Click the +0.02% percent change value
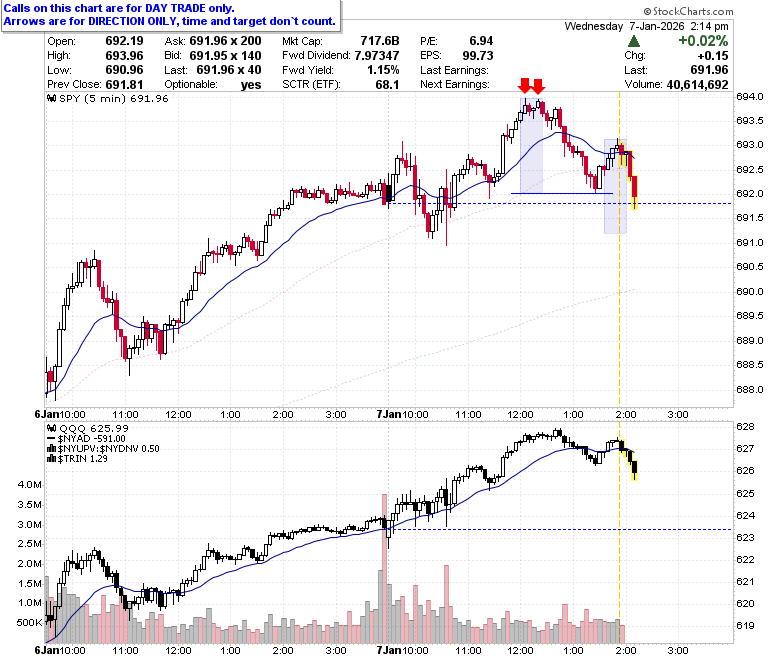Image resolution: width=780 pixels, height=659 pixels. (703, 41)
